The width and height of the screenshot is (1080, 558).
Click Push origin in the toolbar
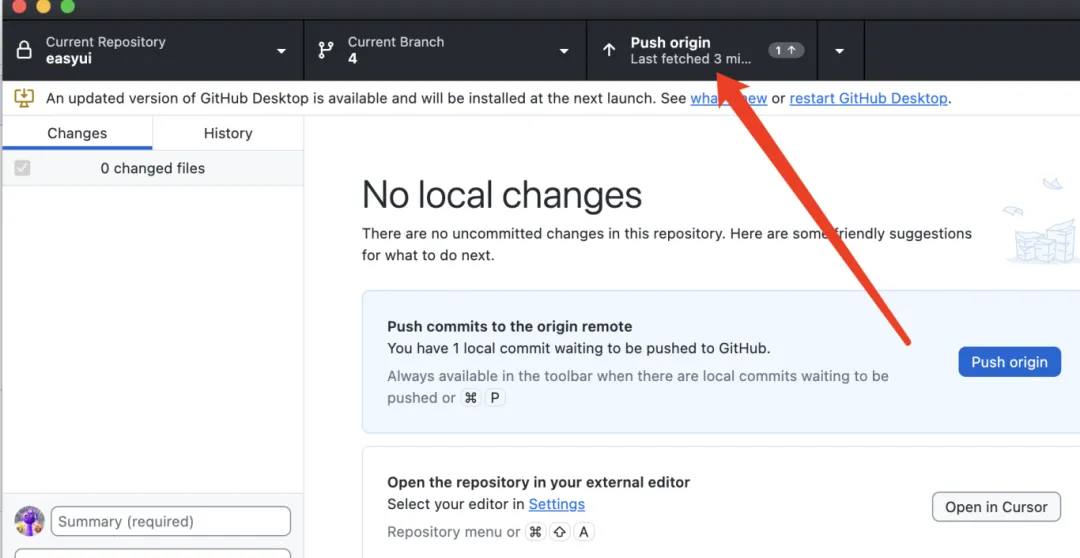tap(702, 50)
